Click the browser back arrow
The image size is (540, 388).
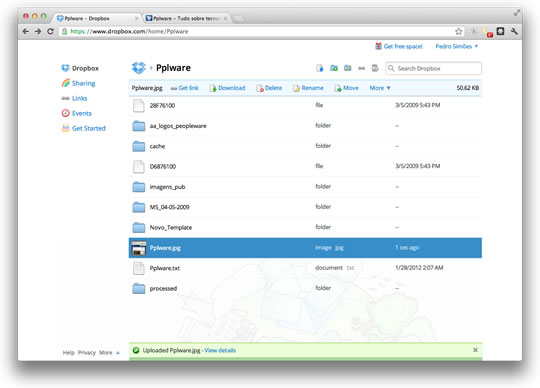tap(26, 31)
